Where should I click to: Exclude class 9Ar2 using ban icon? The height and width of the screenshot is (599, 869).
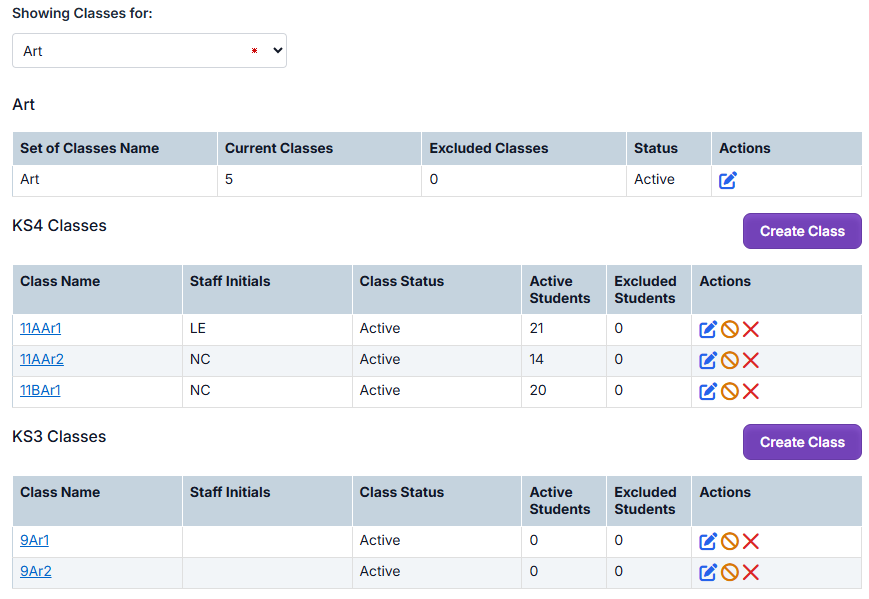point(730,572)
